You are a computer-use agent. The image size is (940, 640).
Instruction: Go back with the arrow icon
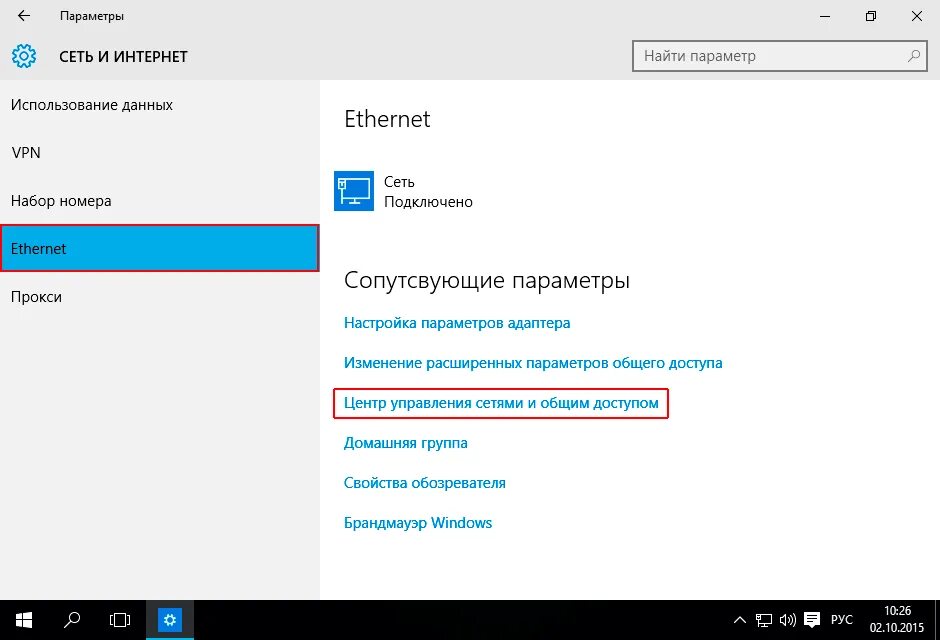23,16
